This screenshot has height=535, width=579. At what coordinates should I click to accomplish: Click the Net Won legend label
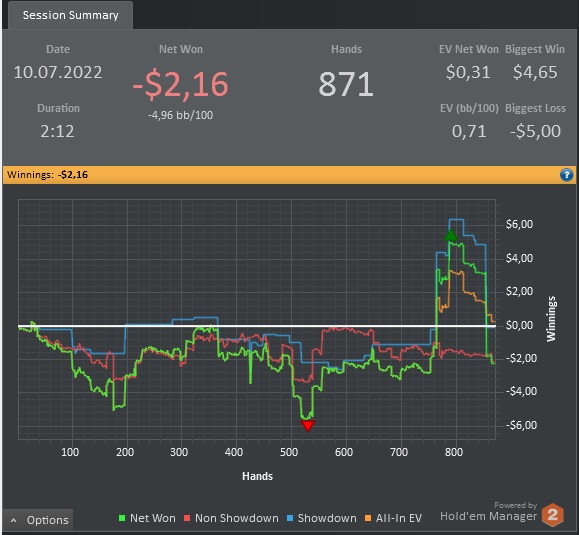153,518
